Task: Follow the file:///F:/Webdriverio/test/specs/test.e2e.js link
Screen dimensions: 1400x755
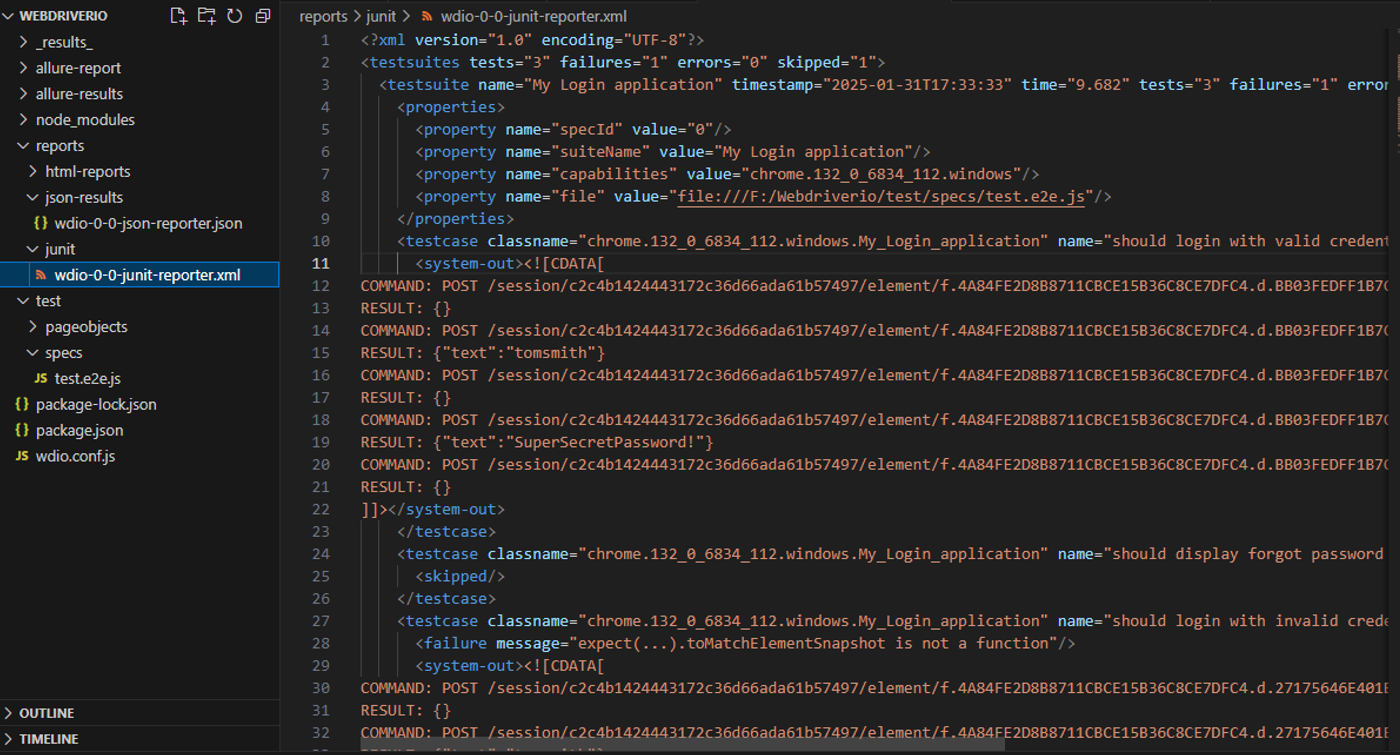Action: (x=881, y=196)
